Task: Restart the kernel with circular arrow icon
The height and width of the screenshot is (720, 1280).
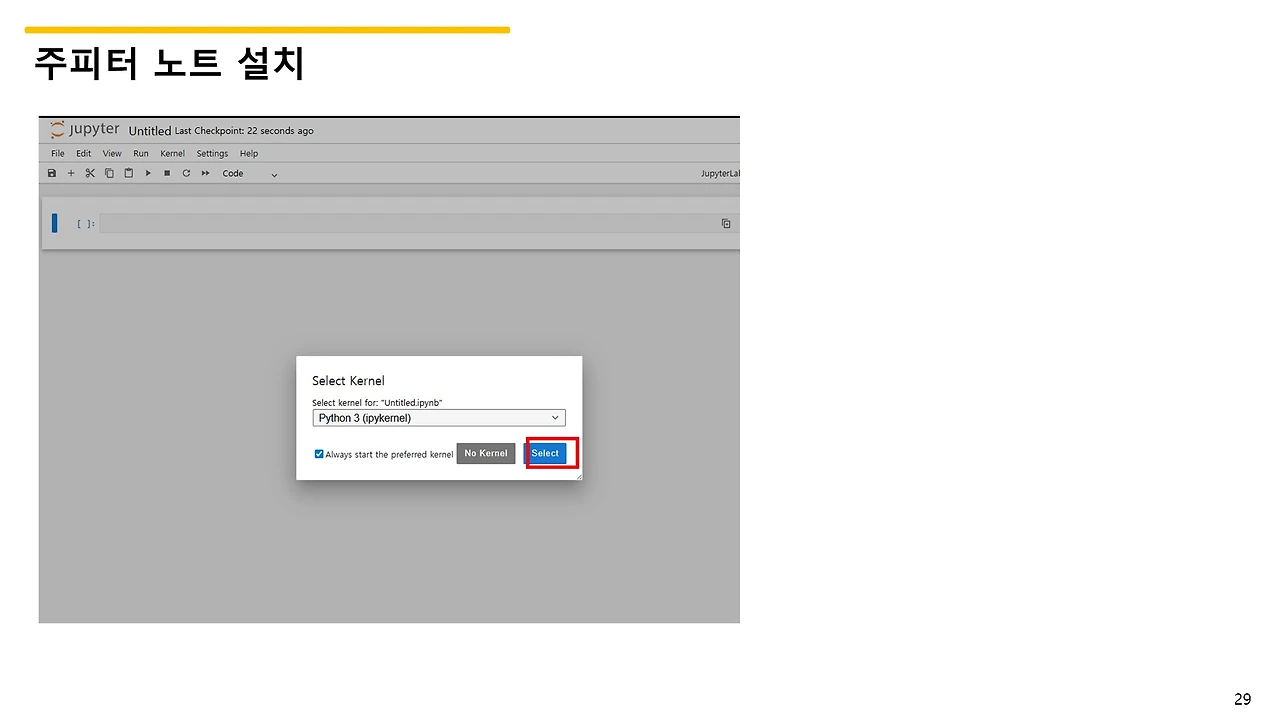Action: point(186,173)
